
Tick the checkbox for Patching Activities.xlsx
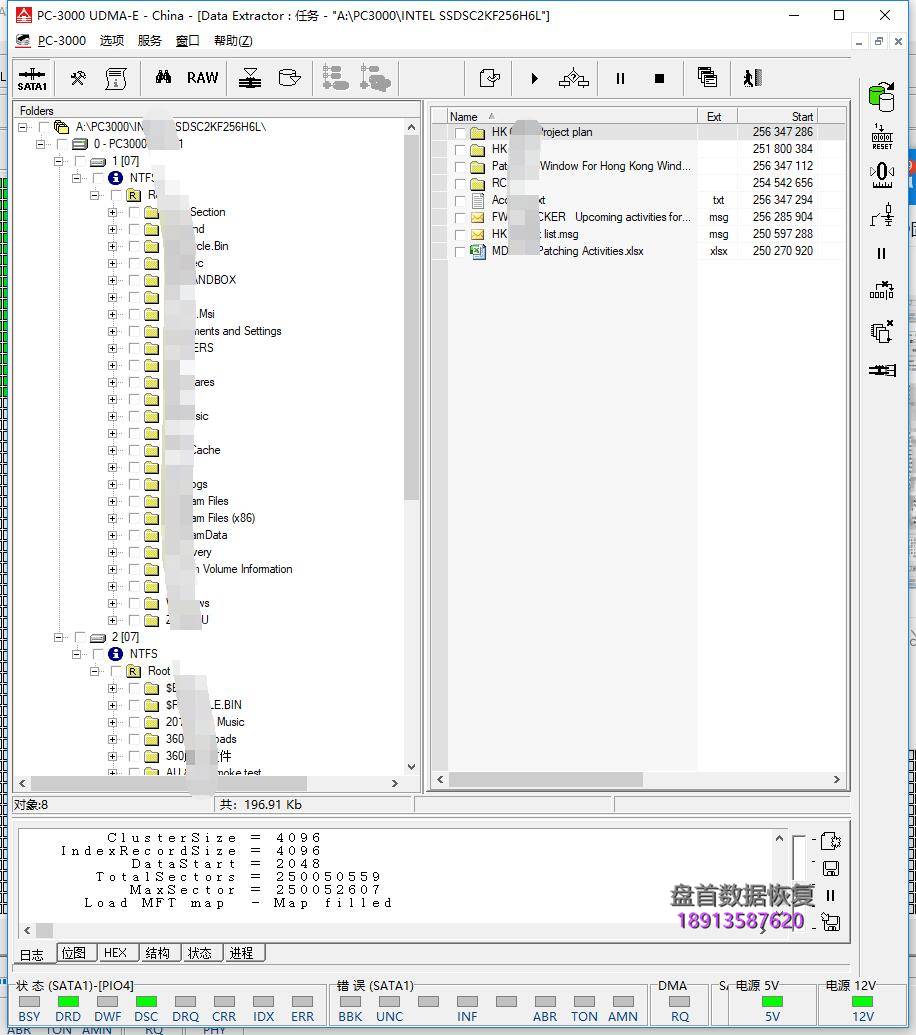pyautogui.click(x=460, y=252)
